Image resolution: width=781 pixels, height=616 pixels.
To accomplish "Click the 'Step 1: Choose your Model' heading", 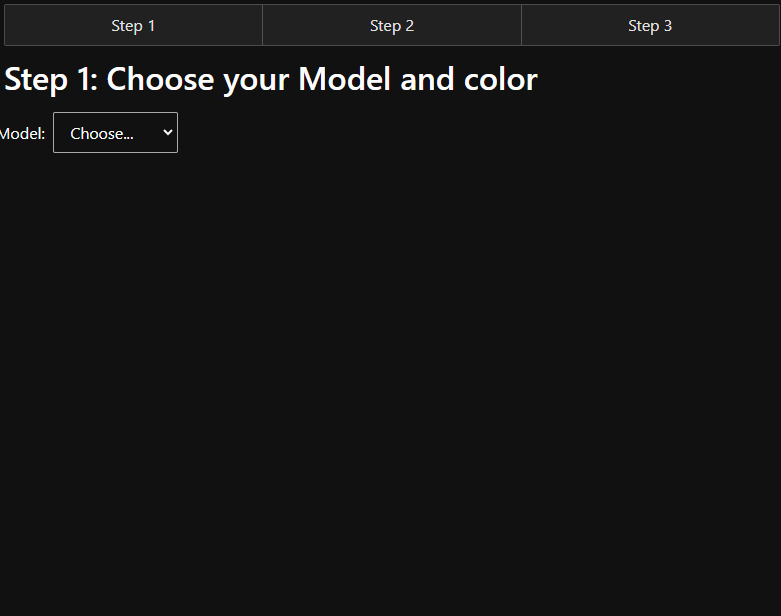I will click(270, 79).
